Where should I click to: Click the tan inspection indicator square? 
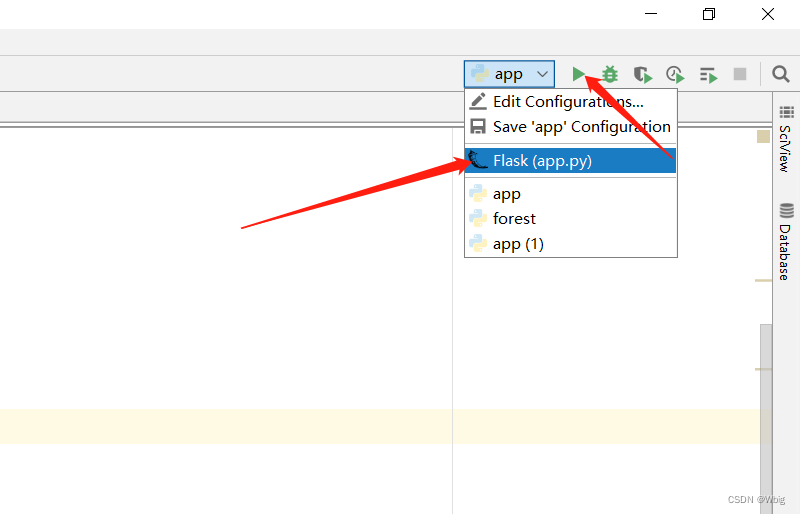tap(763, 136)
